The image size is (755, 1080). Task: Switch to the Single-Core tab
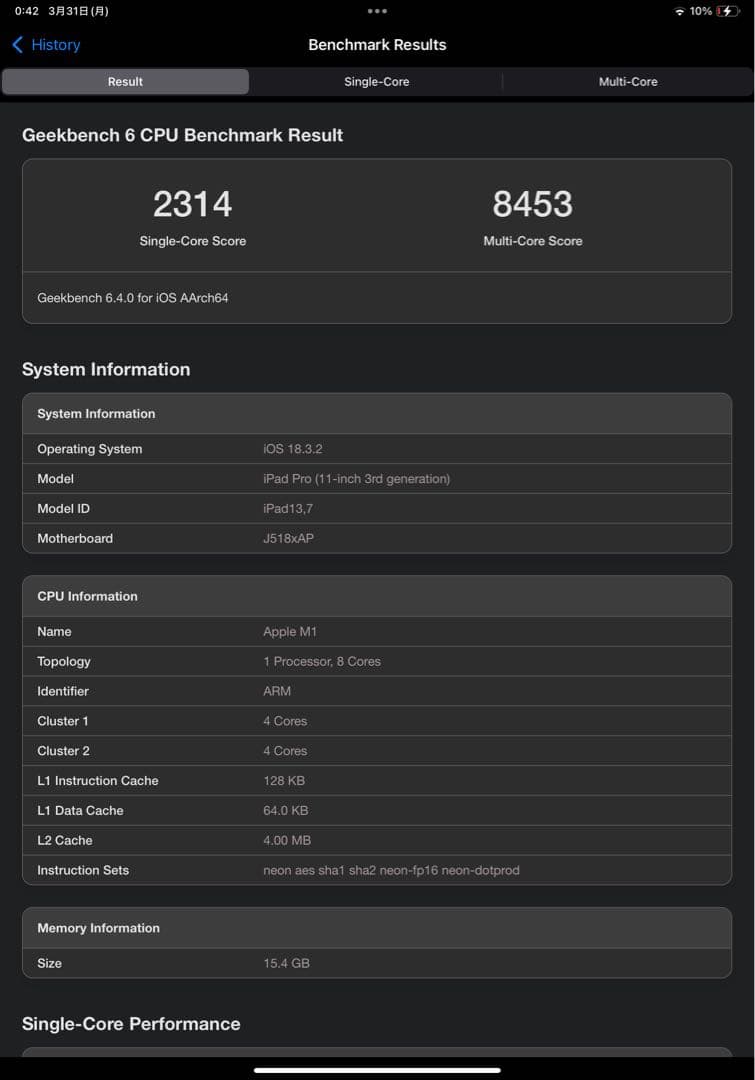pos(376,81)
